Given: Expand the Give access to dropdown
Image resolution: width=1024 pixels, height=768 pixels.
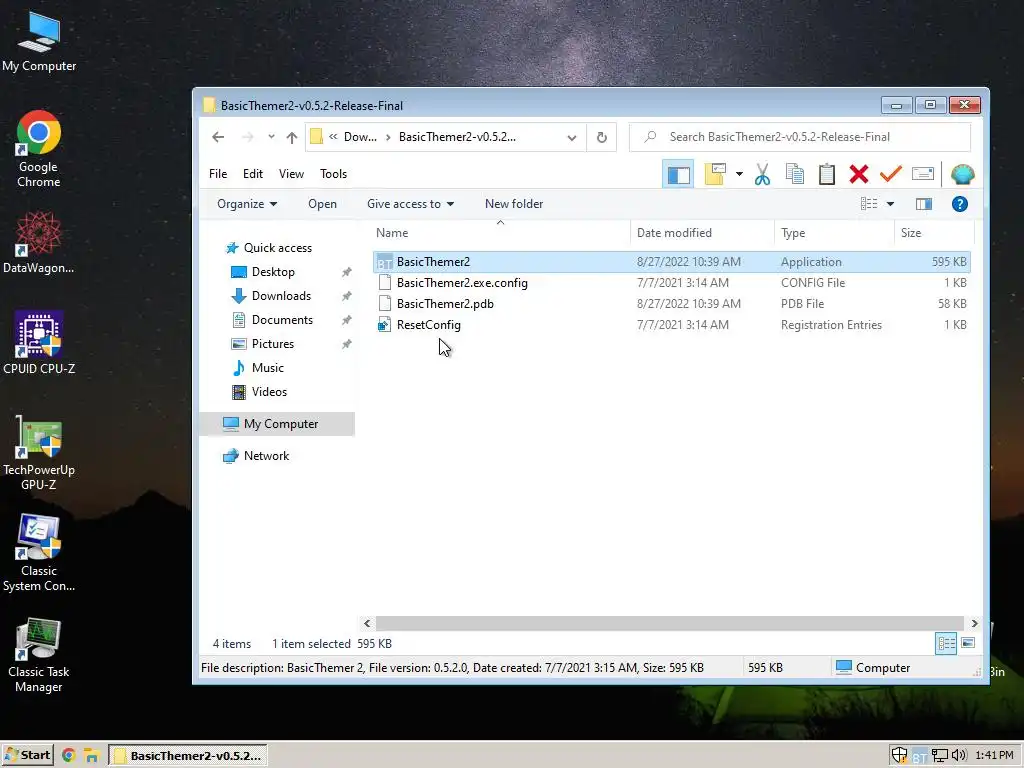Looking at the screenshot, I should point(410,204).
